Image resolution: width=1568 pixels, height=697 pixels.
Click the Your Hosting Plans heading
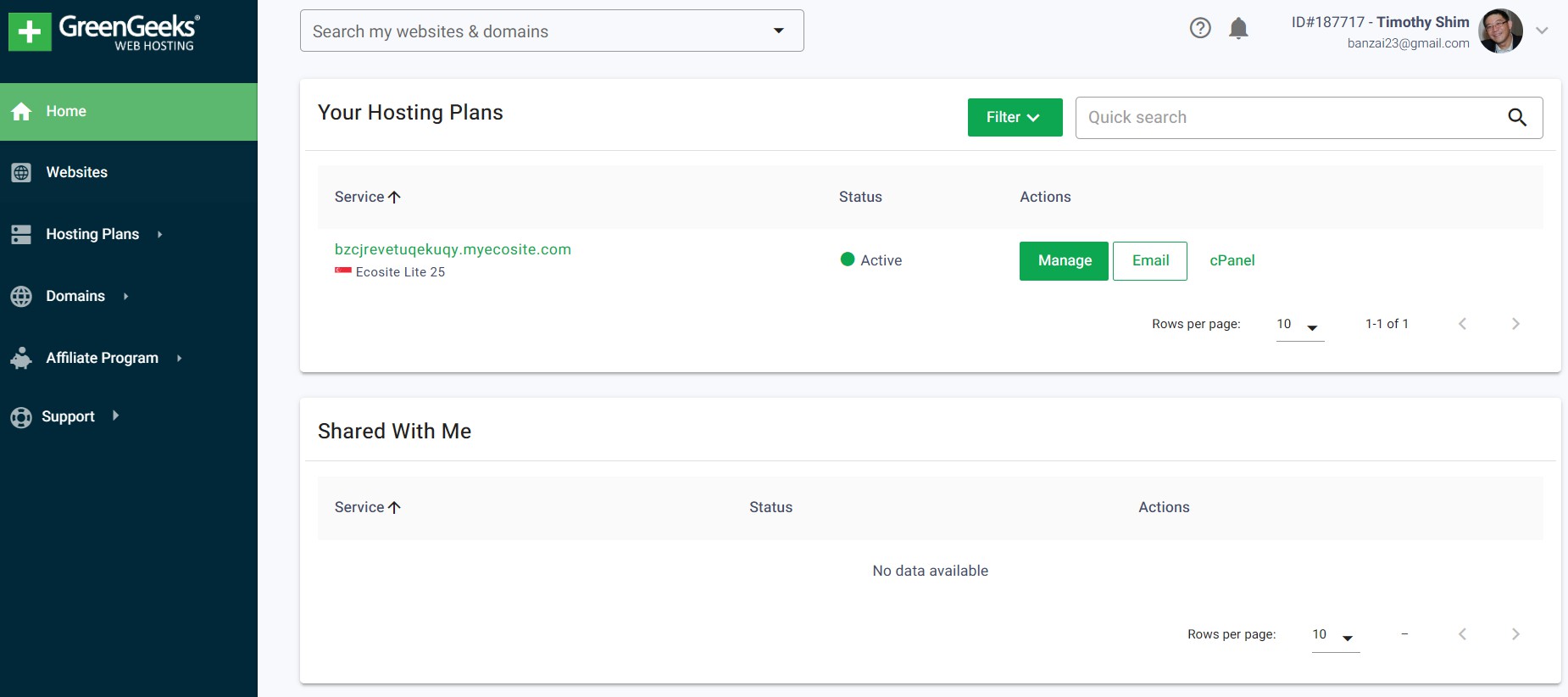click(x=410, y=113)
